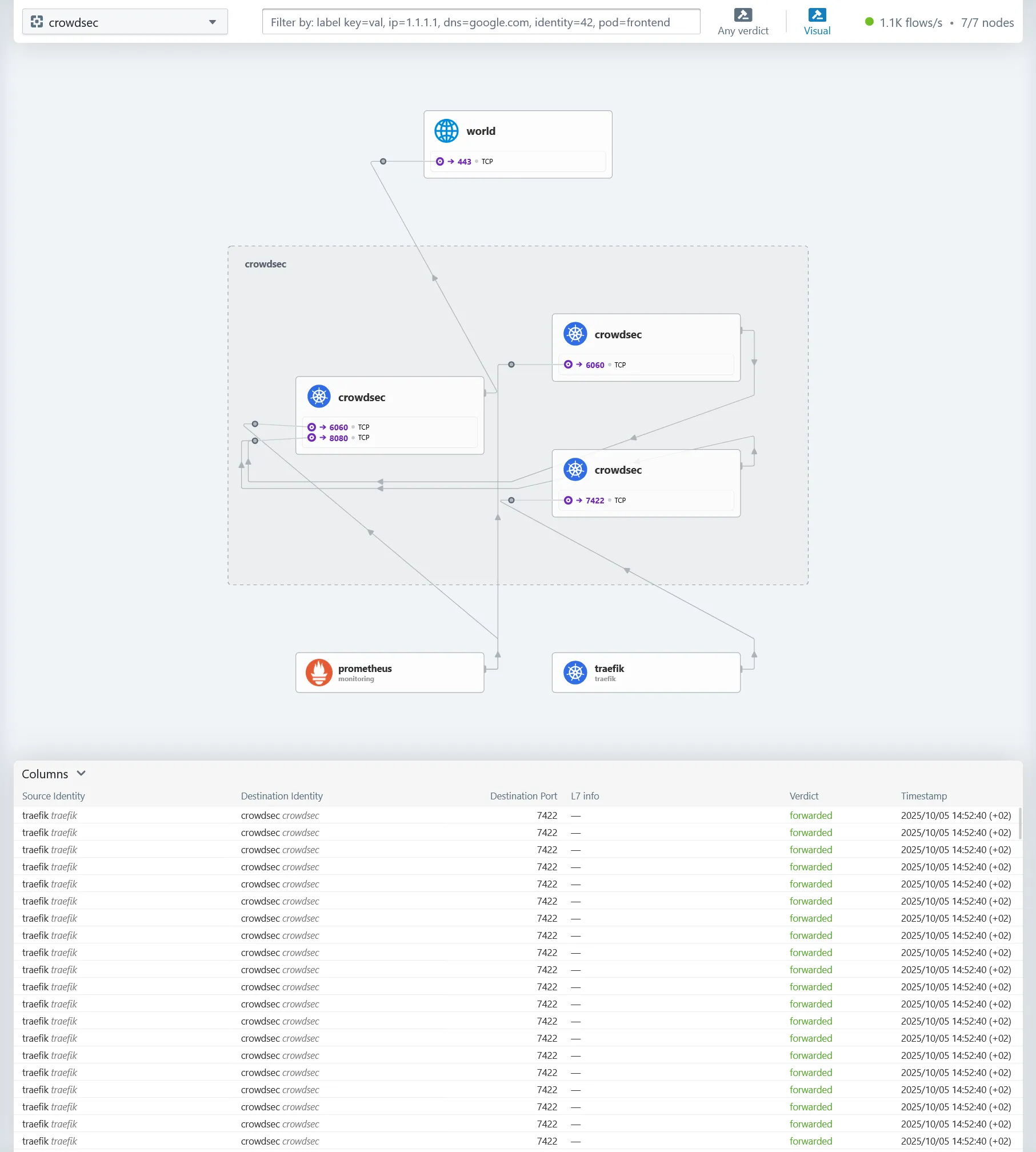
Task: Click the port 7422 endpoint icon
Action: click(568, 501)
